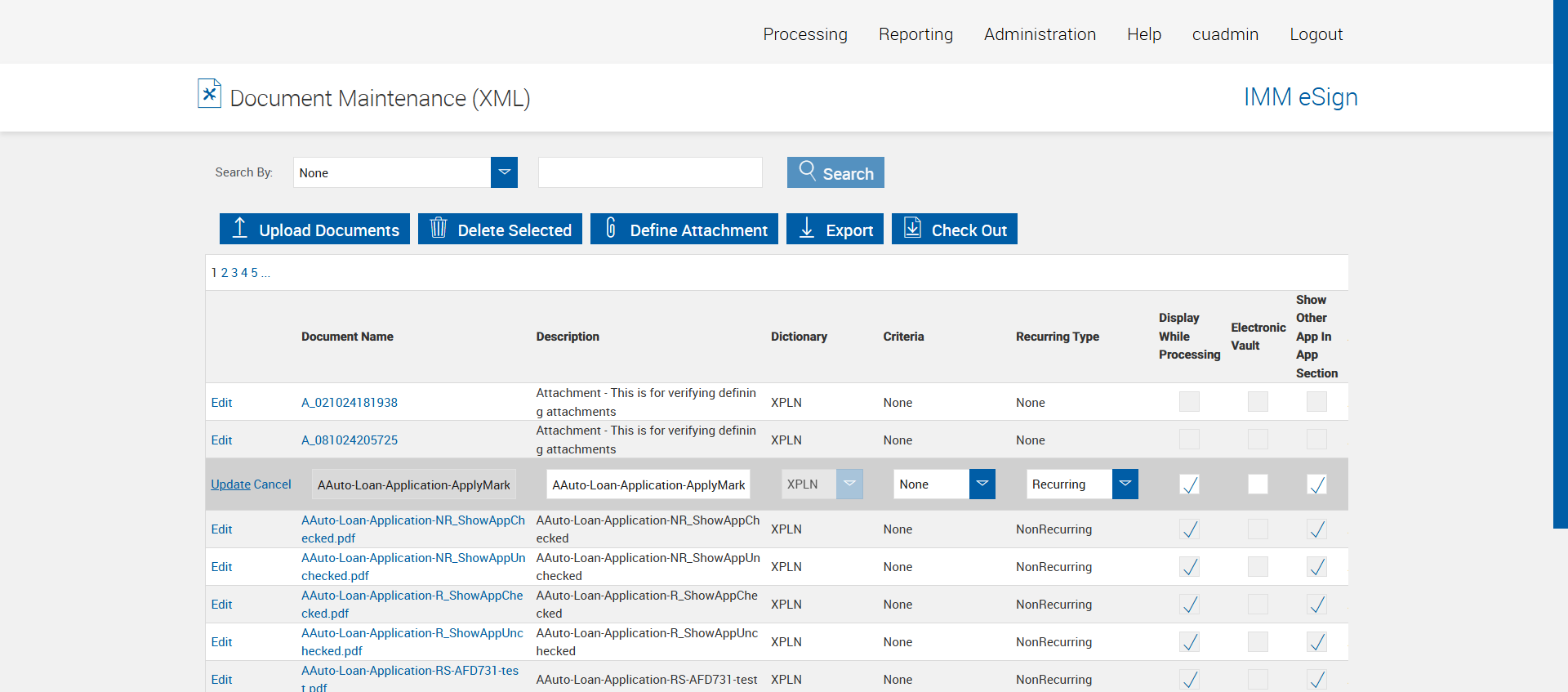Expand the Criteria dropdown showing None
The image size is (1568, 692).
982,484
